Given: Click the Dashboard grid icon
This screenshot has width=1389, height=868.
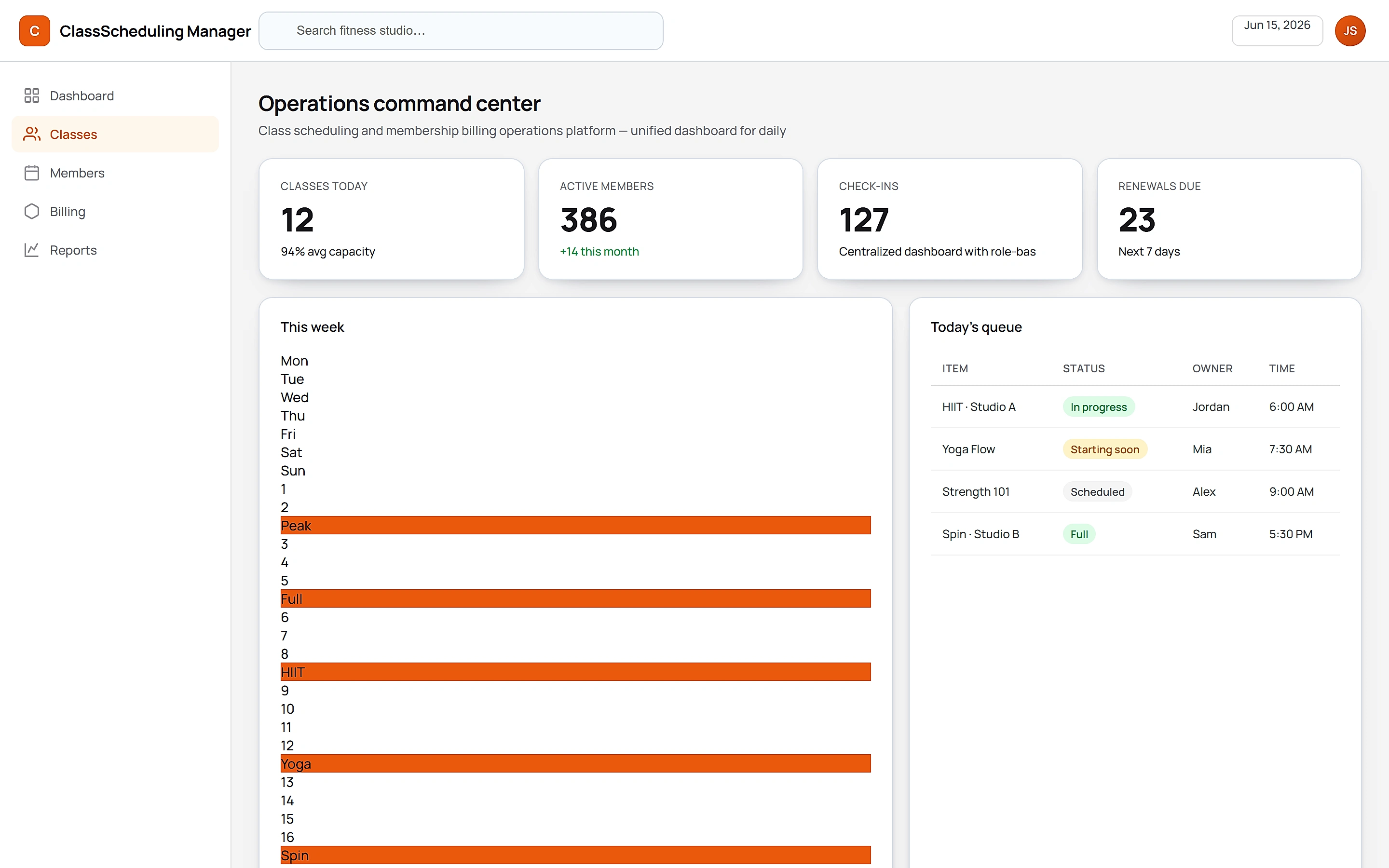Looking at the screenshot, I should pos(31,95).
